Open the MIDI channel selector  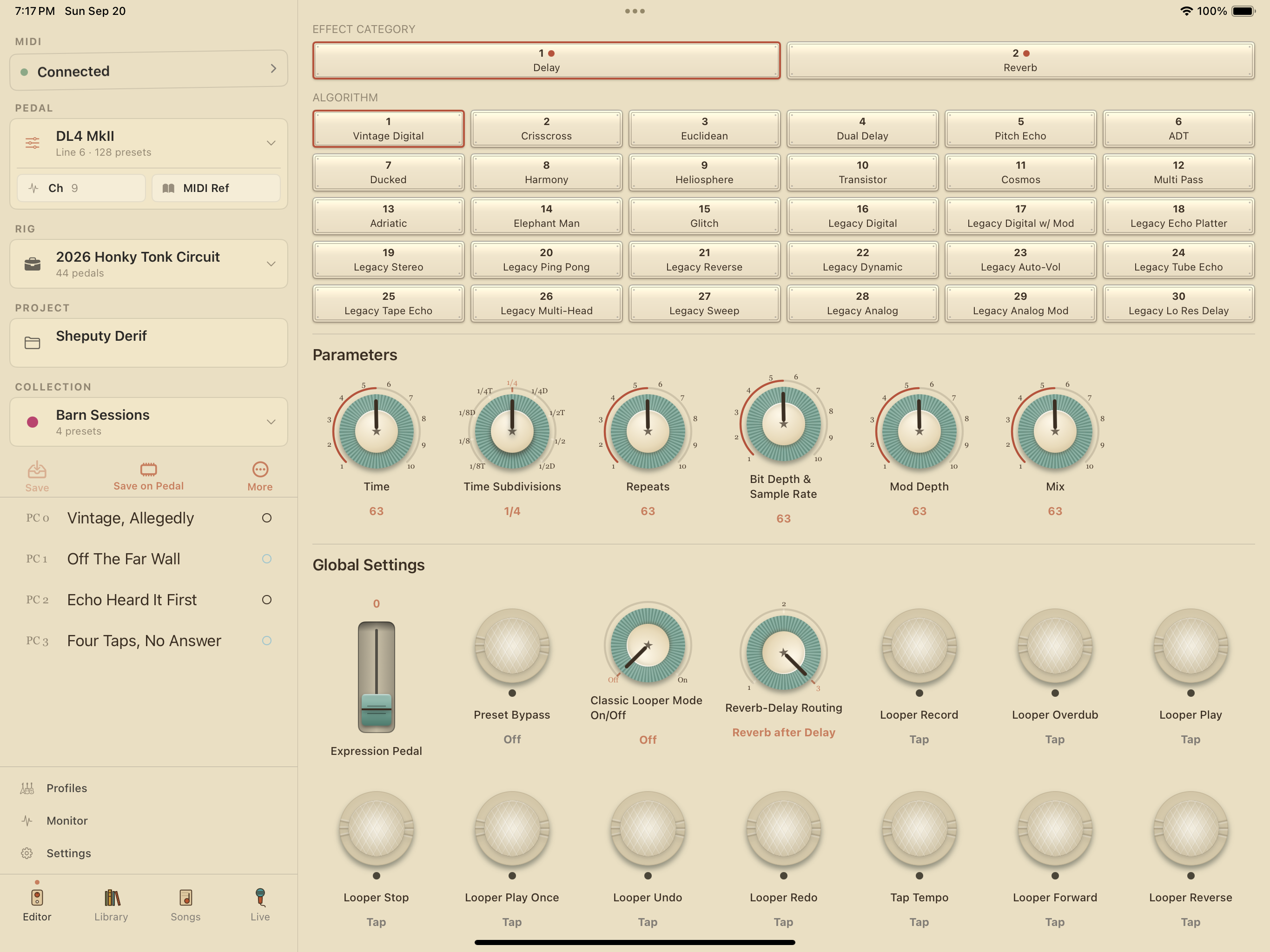pos(81,188)
